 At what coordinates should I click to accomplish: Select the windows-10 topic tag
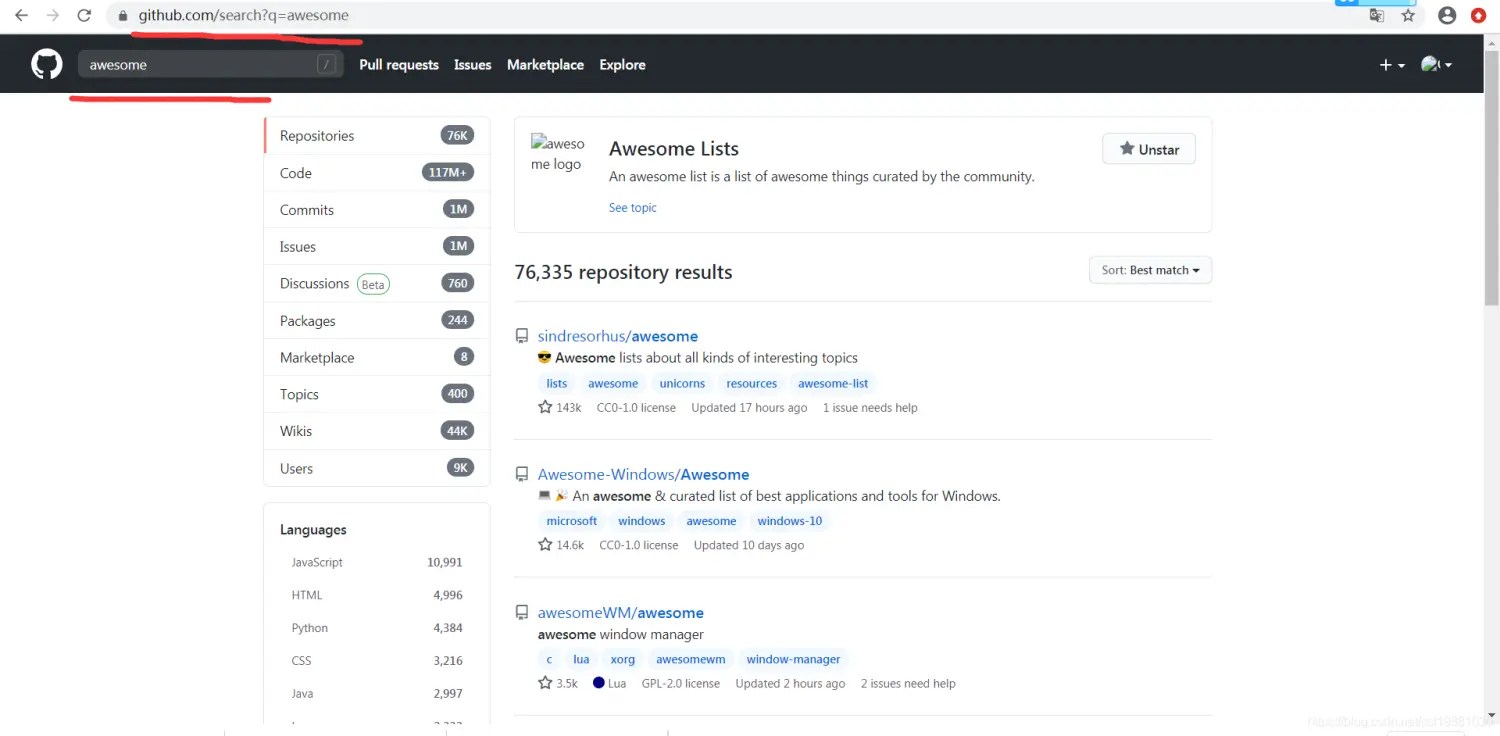click(x=789, y=520)
